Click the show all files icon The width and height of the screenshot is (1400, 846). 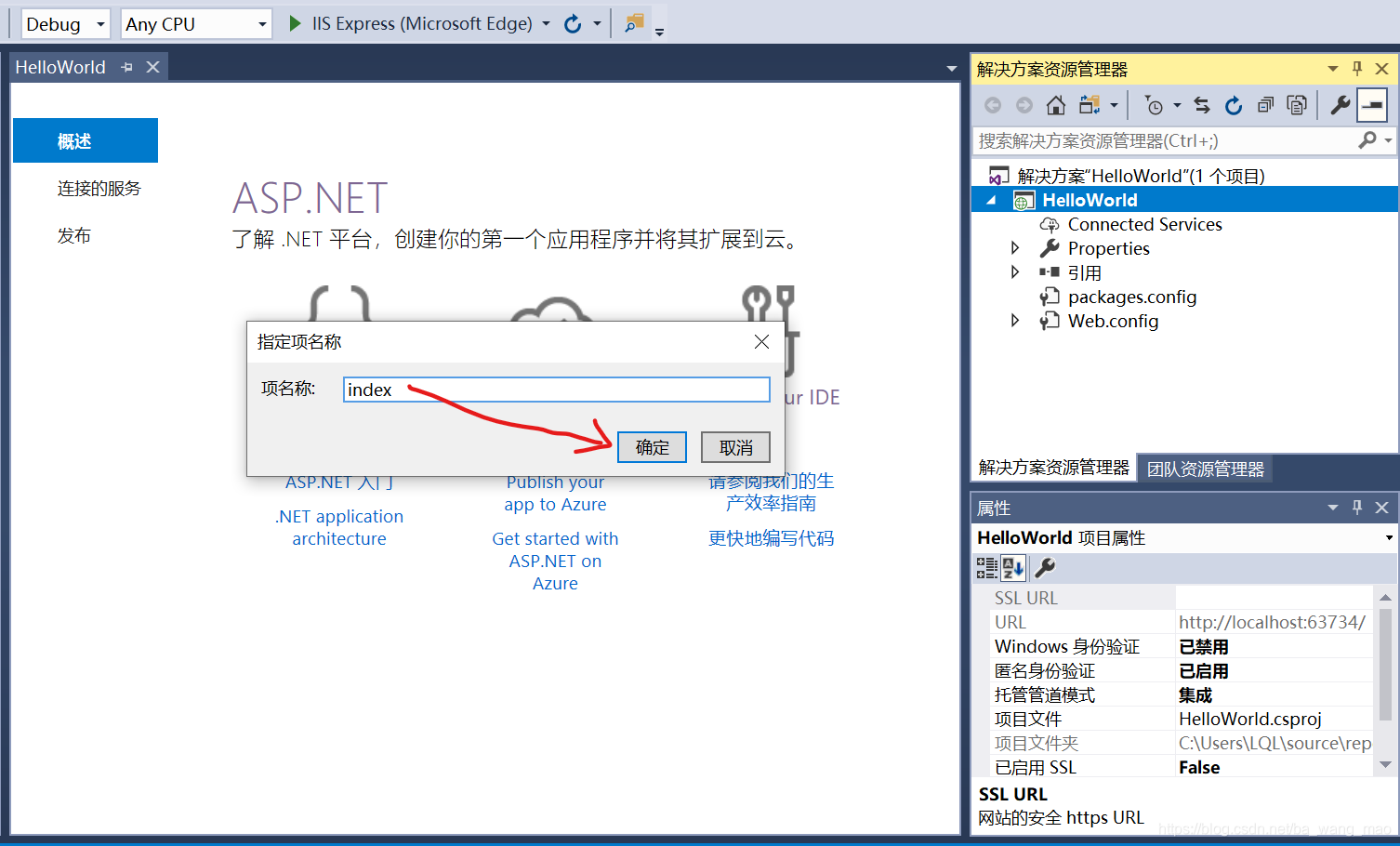[x=1297, y=105]
